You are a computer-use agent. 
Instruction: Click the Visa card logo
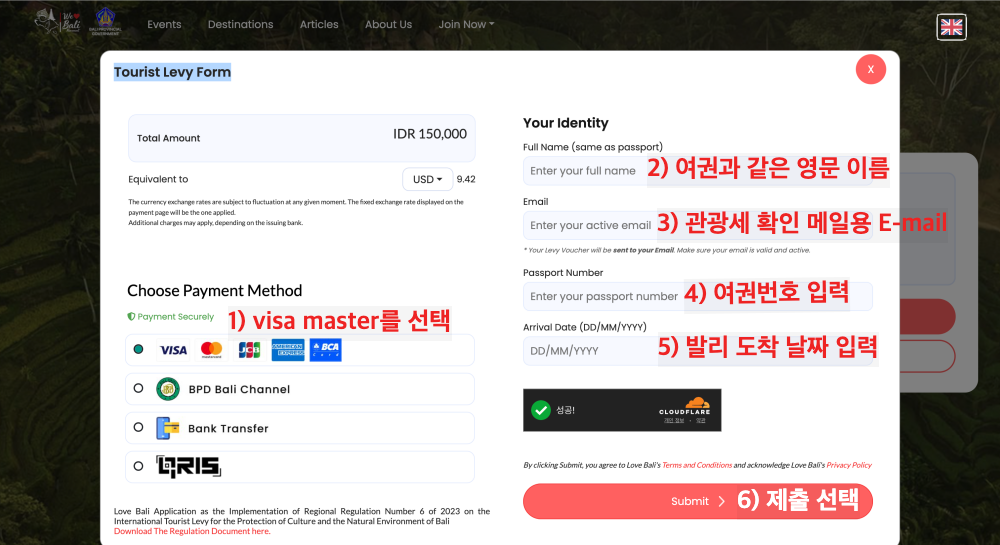coord(173,350)
